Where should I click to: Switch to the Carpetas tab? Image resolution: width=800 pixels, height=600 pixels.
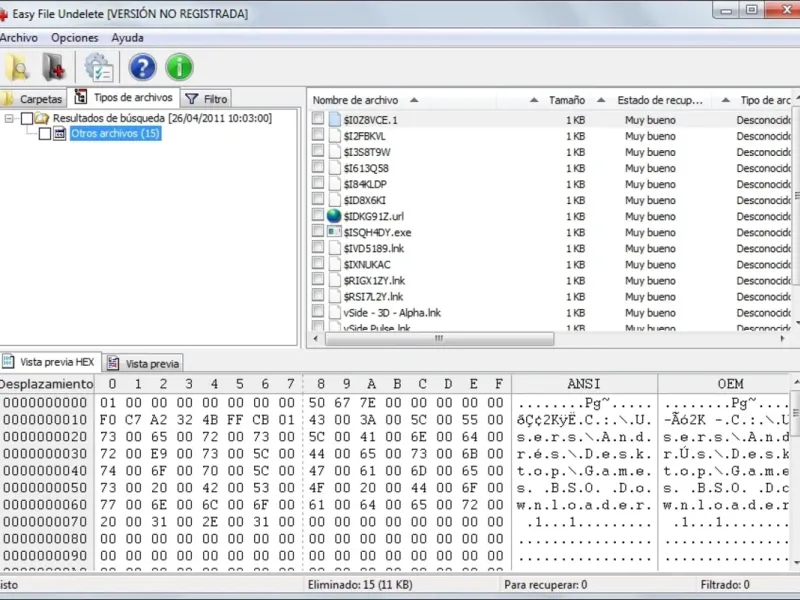(34, 98)
